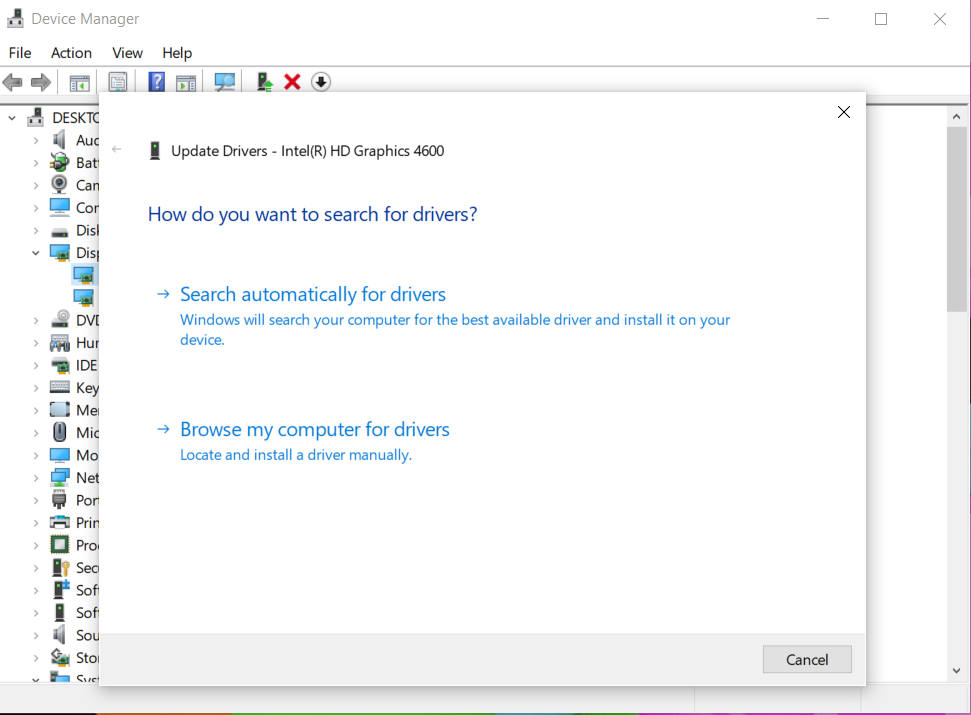Open the View menu
Screen dimensions: 971x715
coord(127,53)
